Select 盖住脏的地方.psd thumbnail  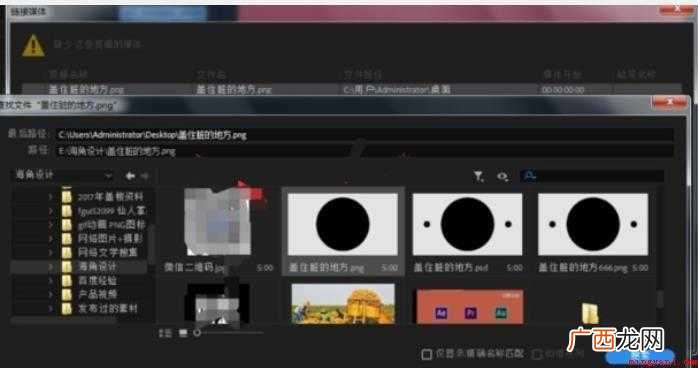467,224
